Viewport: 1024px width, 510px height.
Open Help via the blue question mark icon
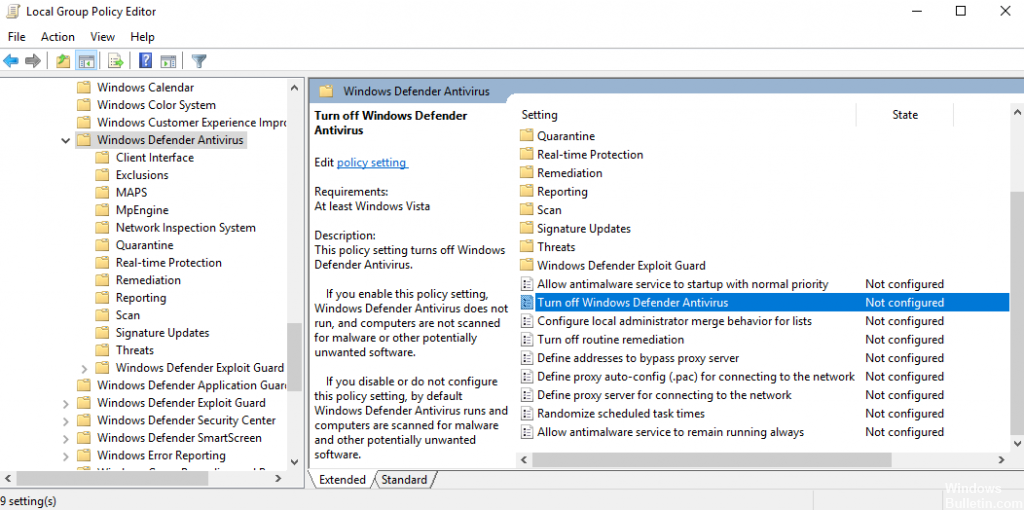point(146,61)
